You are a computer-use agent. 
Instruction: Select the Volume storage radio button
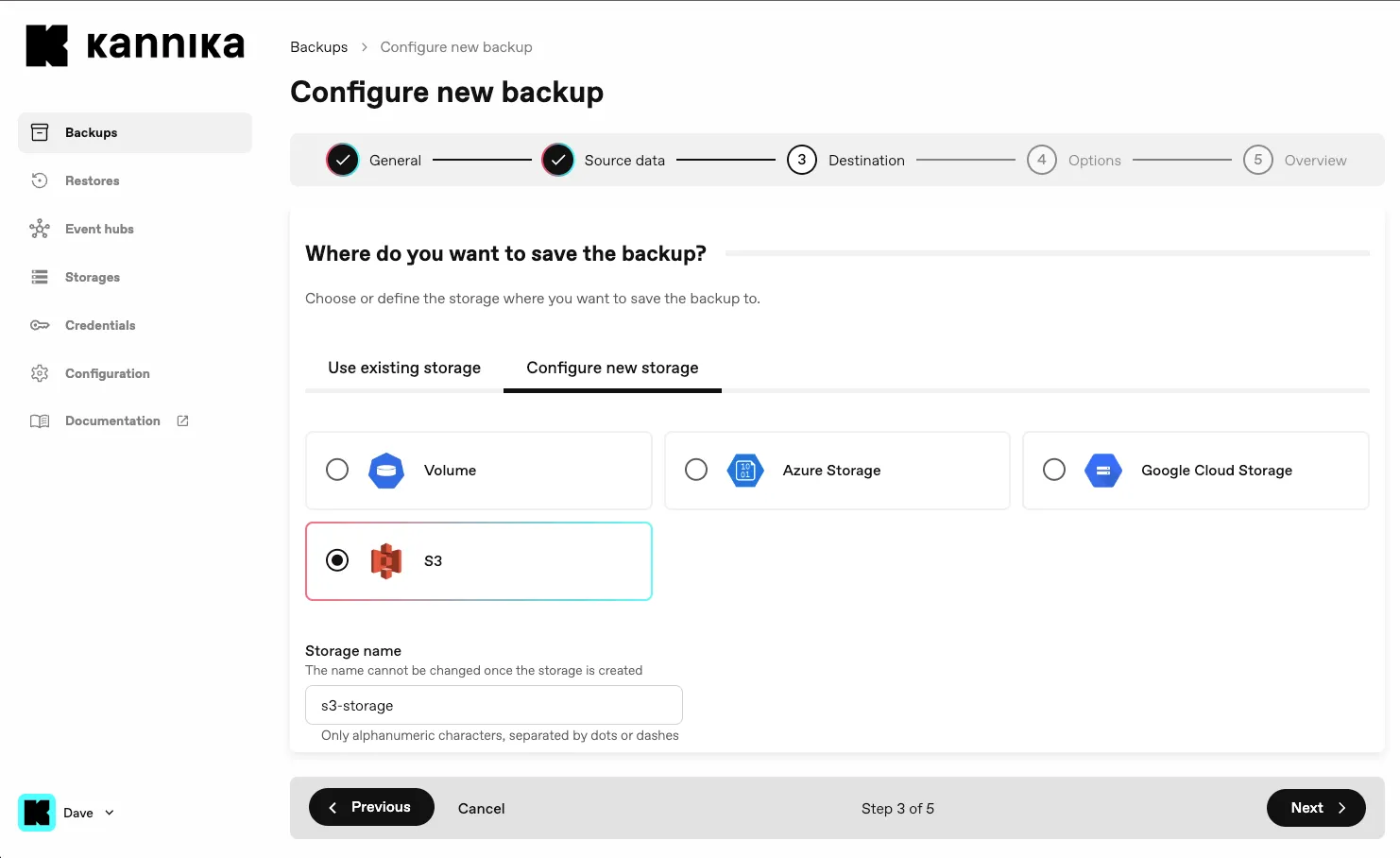coord(337,470)
